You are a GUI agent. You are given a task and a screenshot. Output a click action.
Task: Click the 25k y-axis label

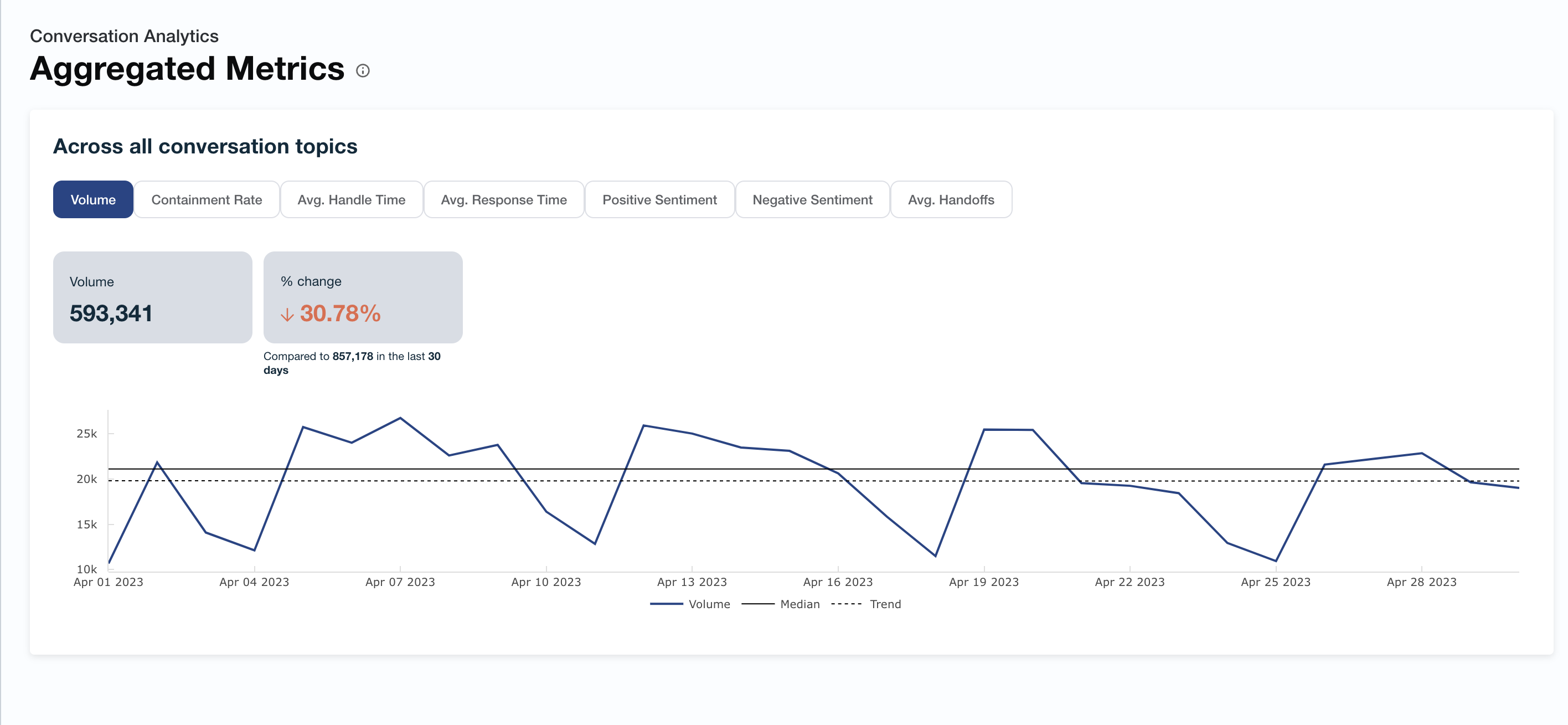click(86, 434)
